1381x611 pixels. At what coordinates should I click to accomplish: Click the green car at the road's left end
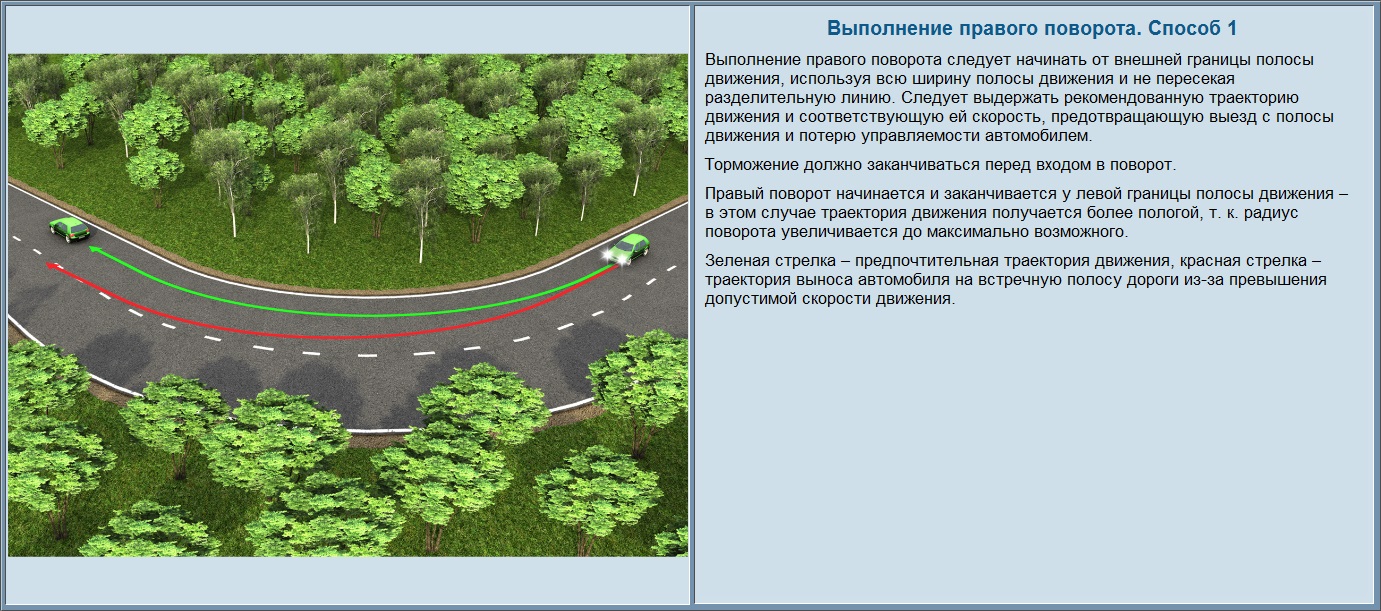pos(69,230)
